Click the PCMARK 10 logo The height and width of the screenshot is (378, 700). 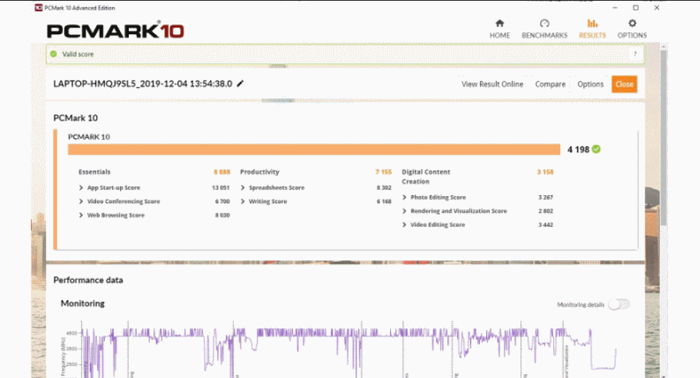click(x=115, y=31)
